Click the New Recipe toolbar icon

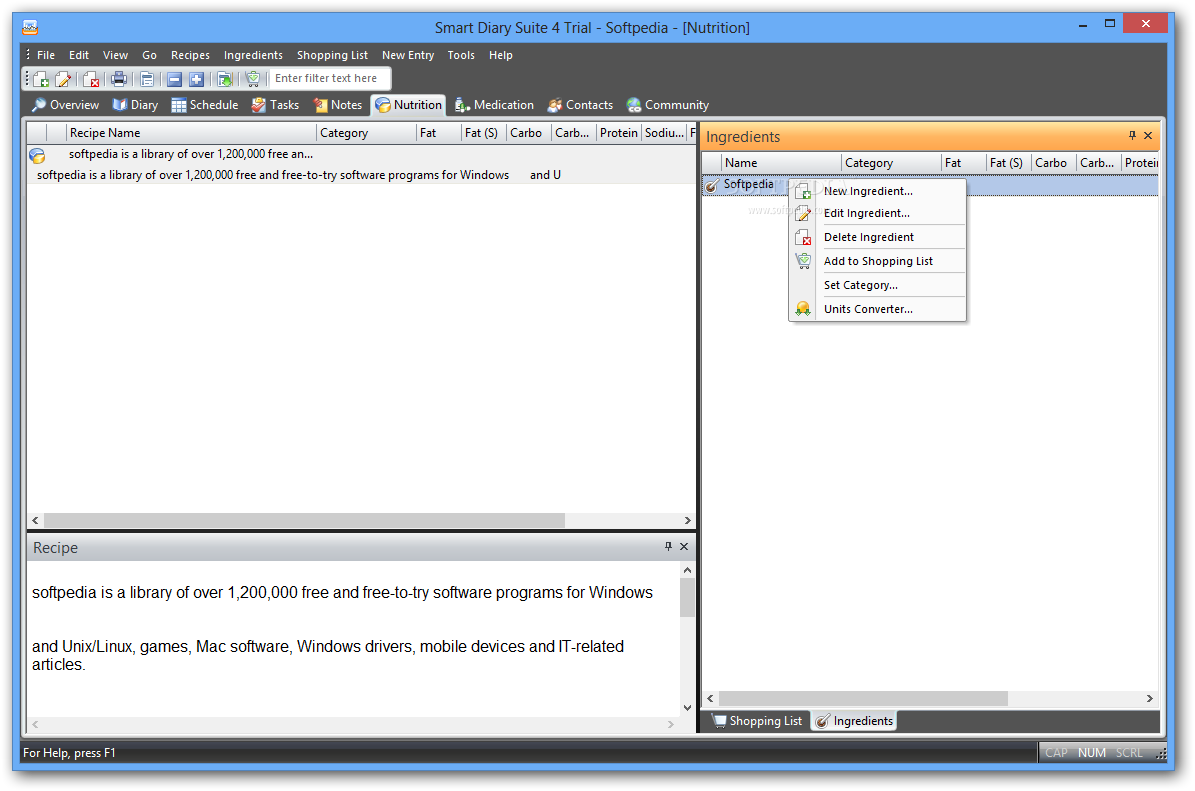point(41,78)
